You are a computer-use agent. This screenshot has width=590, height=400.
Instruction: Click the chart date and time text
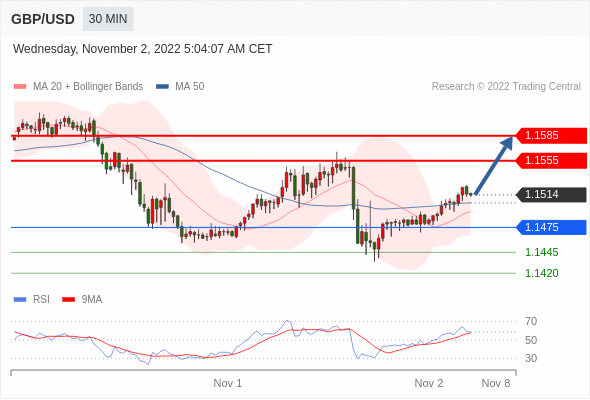pyautogui.click(x=142, y=49)
